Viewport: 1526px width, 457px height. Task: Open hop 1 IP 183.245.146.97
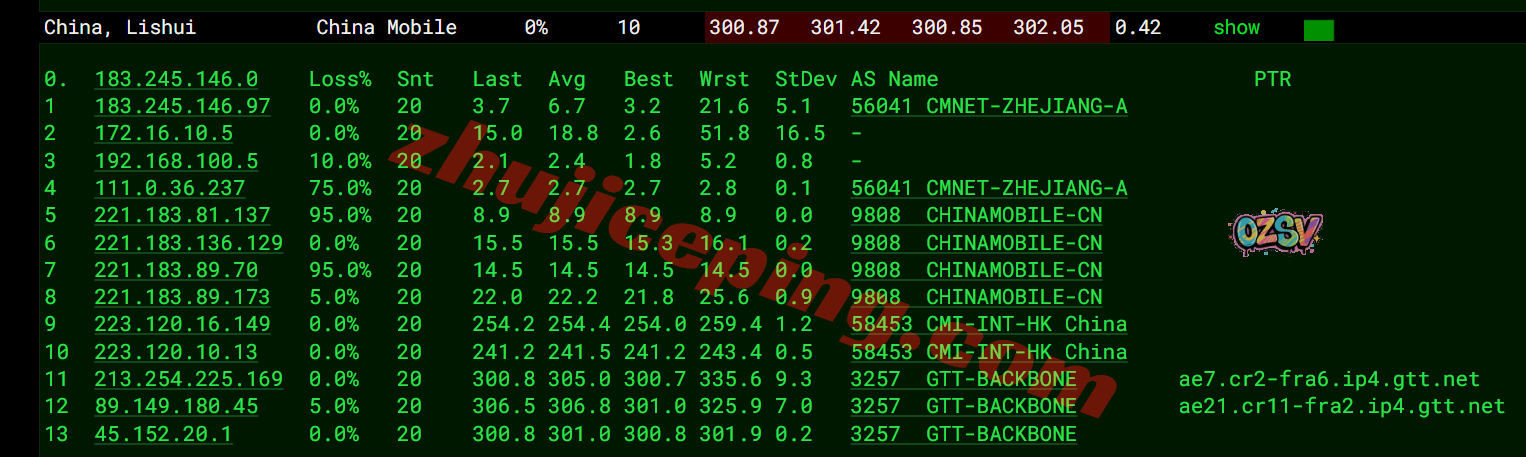182,106
